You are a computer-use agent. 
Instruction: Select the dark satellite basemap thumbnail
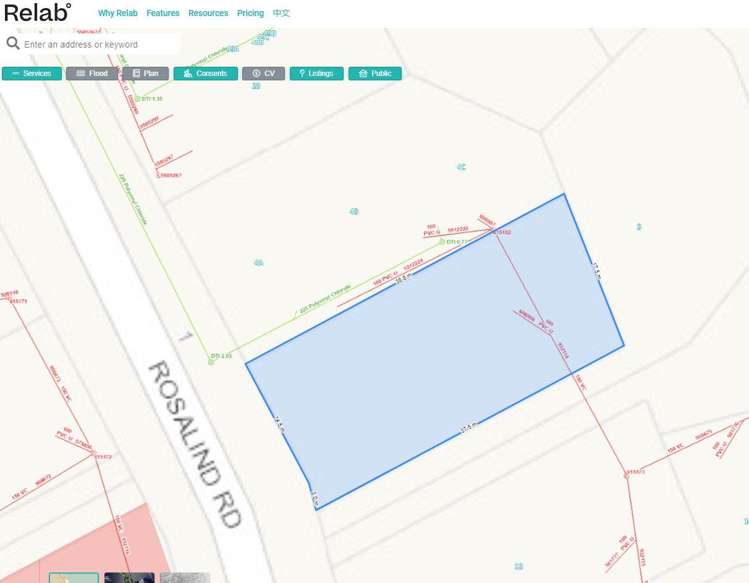pyautogui.click(x=129, y=578)
